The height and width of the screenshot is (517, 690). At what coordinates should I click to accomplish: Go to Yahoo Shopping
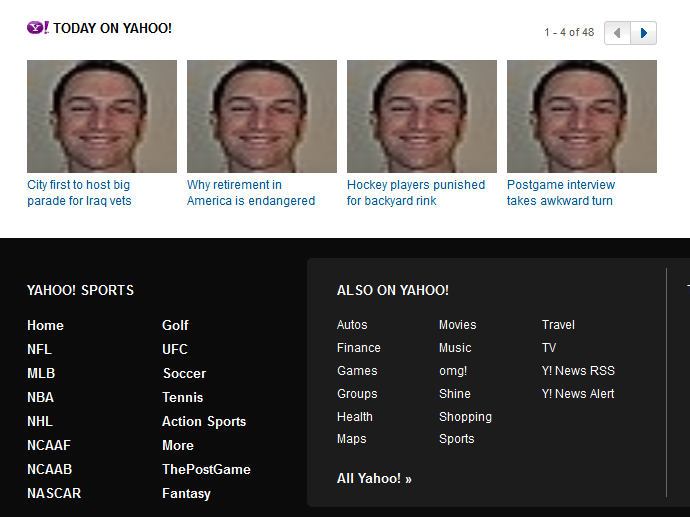coord(466,417)
